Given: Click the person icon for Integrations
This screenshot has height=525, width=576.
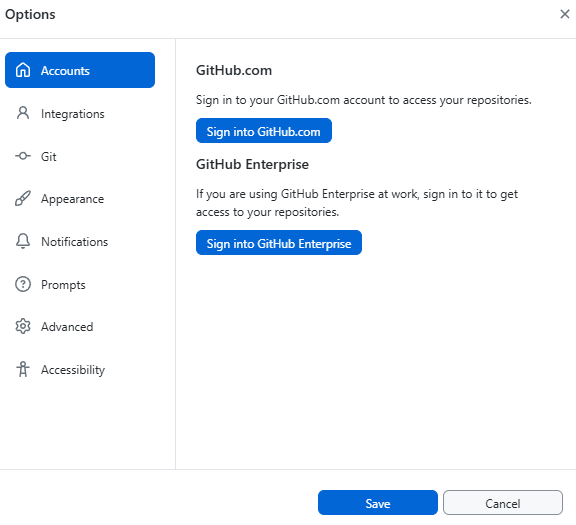Looking at the screenshot, I should tap(23, 113).
